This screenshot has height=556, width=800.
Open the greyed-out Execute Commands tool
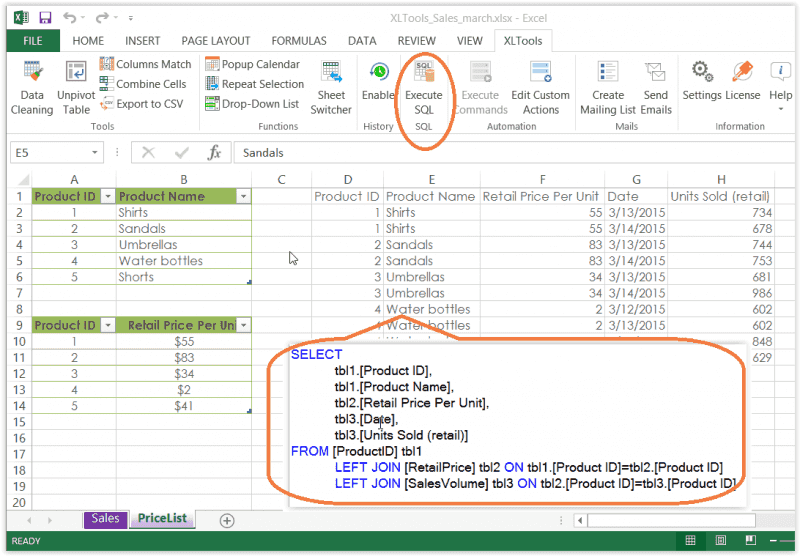pos(480,88)
